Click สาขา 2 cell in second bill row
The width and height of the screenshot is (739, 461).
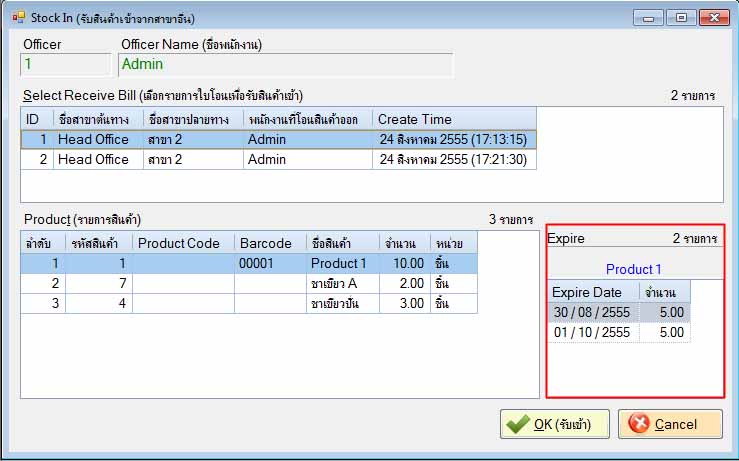click(193, 159)
